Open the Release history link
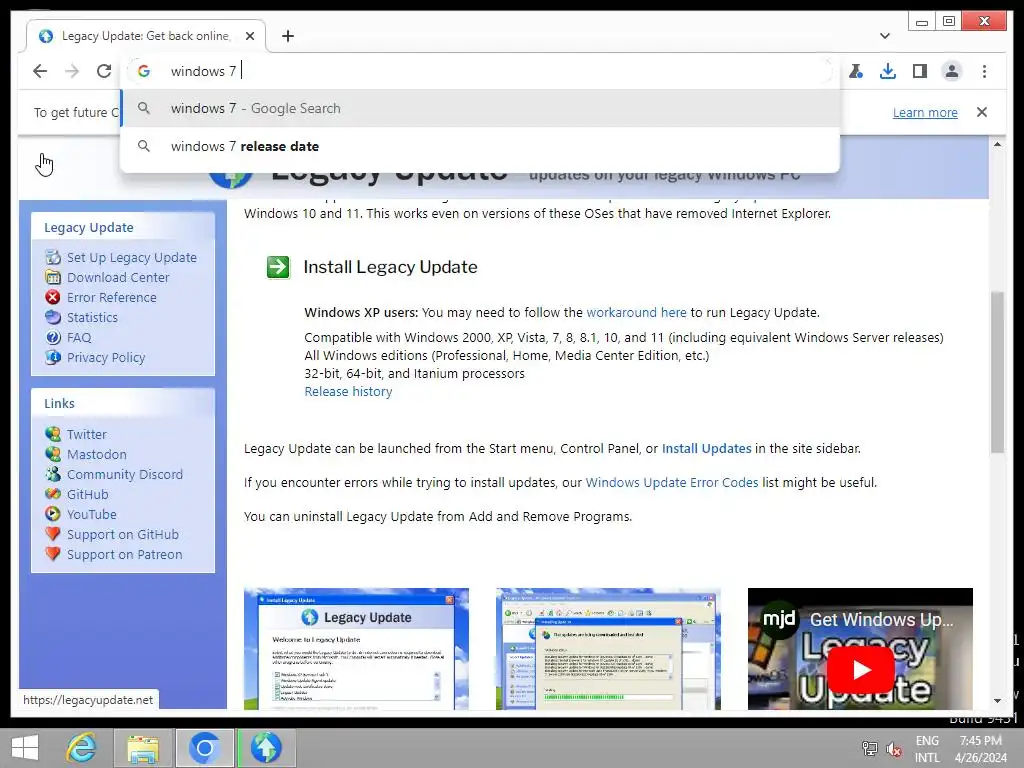 point(348,392)
